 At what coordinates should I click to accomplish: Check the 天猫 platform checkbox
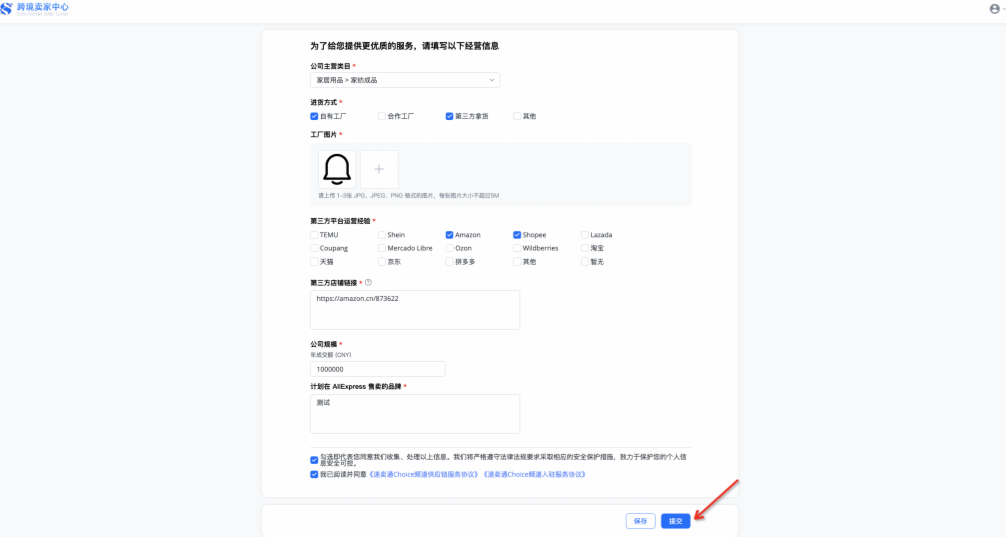(314, 262)
